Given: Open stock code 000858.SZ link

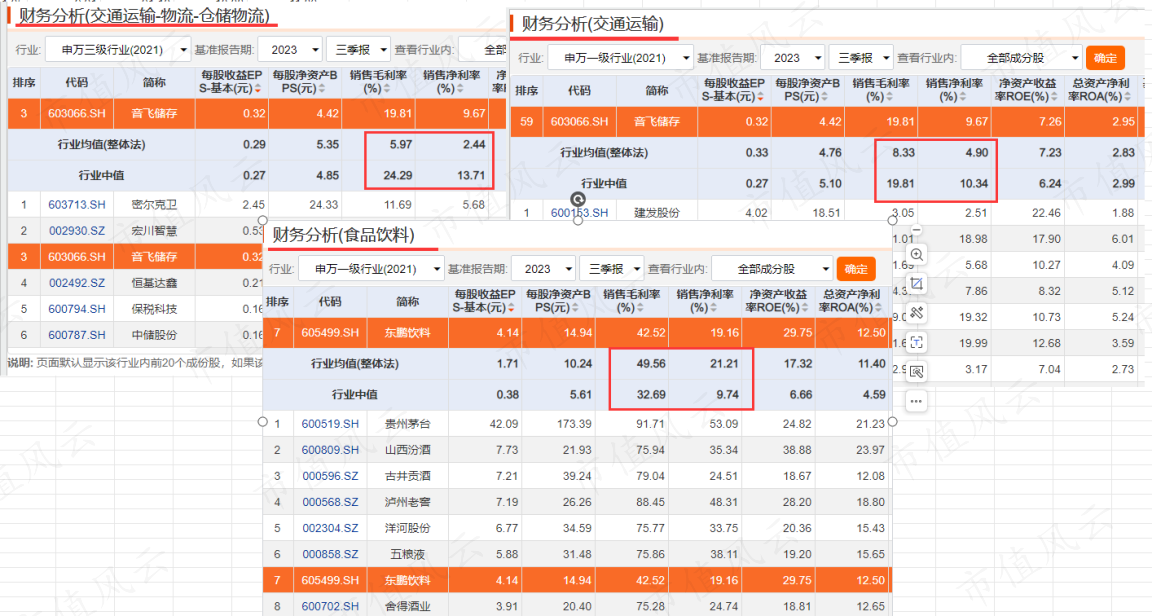Looking at the screenshot, I should [x=330, y=554].
